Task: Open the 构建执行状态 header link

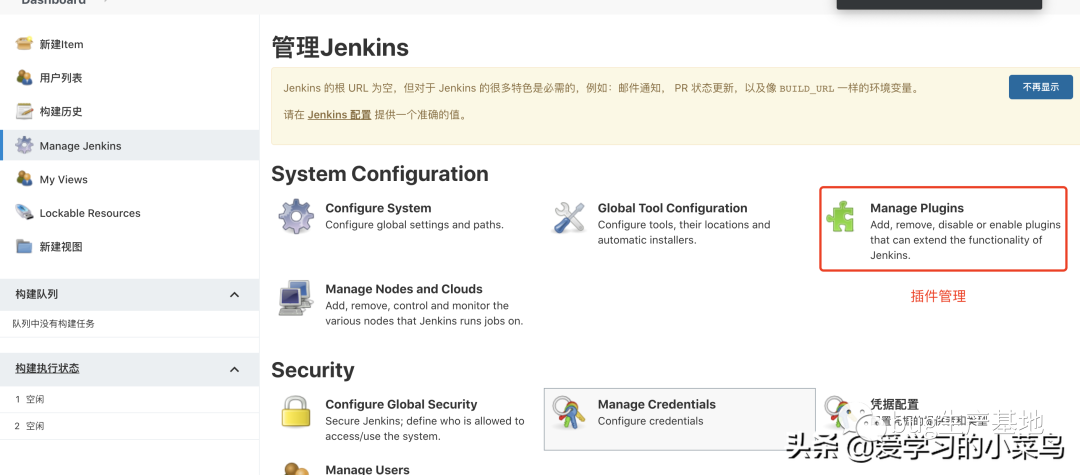Action: pyautogui.click(x=47, y=369)
